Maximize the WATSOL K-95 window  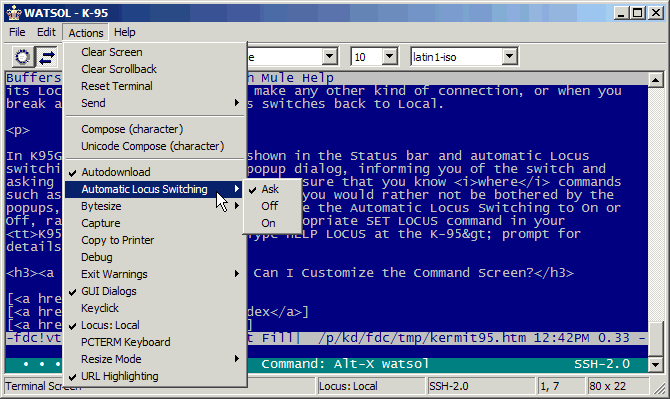point(637,13)
